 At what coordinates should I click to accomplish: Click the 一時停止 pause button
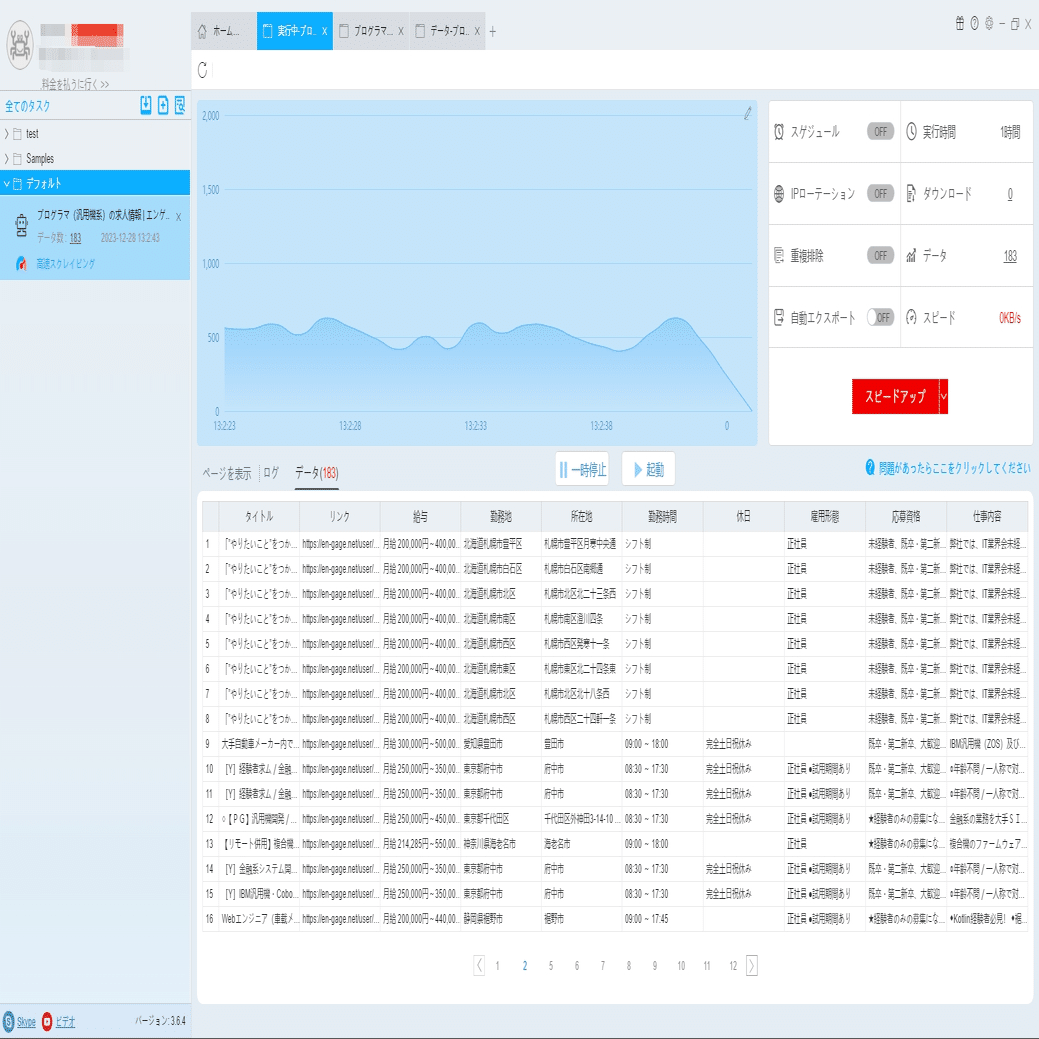point(582,469)
